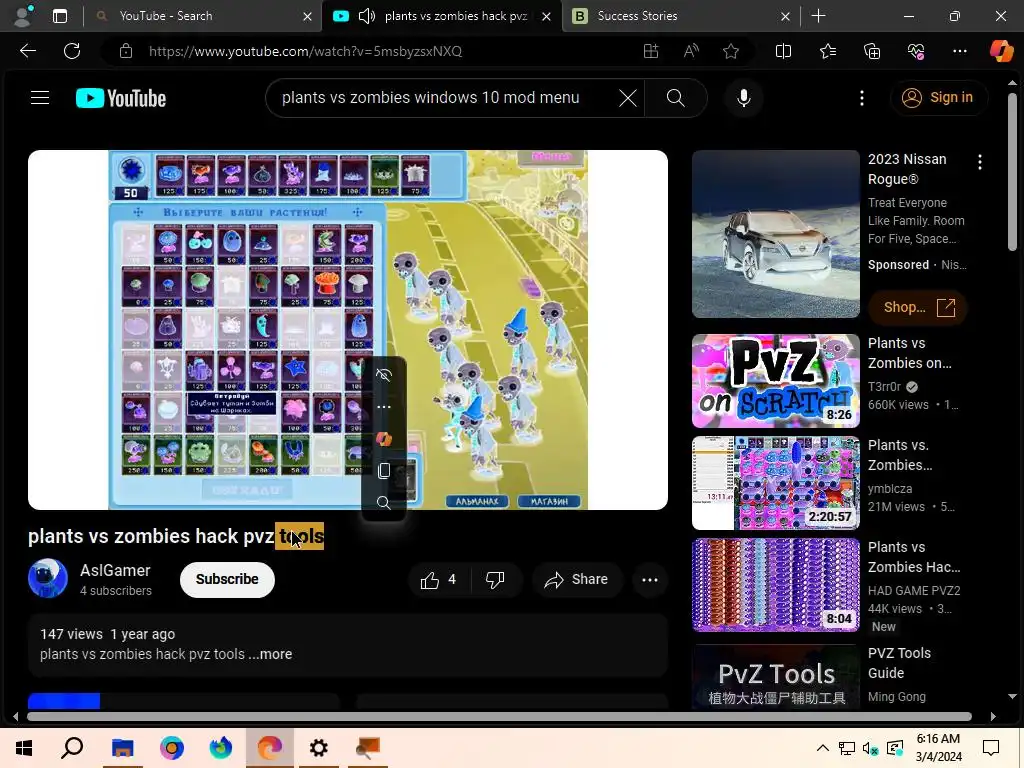The width and height of the screenshot is (1024, 768).
Task: Open the Favorites list
Action: click(827, 51)
